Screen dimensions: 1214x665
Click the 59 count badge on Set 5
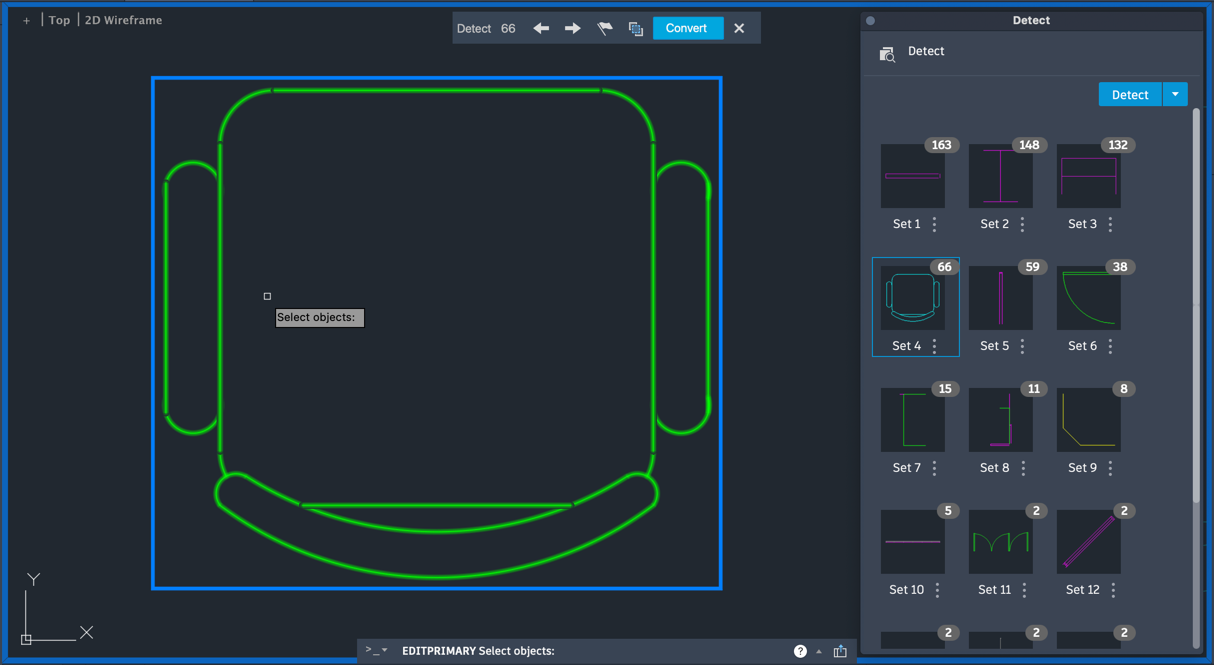pos(1033,267)
